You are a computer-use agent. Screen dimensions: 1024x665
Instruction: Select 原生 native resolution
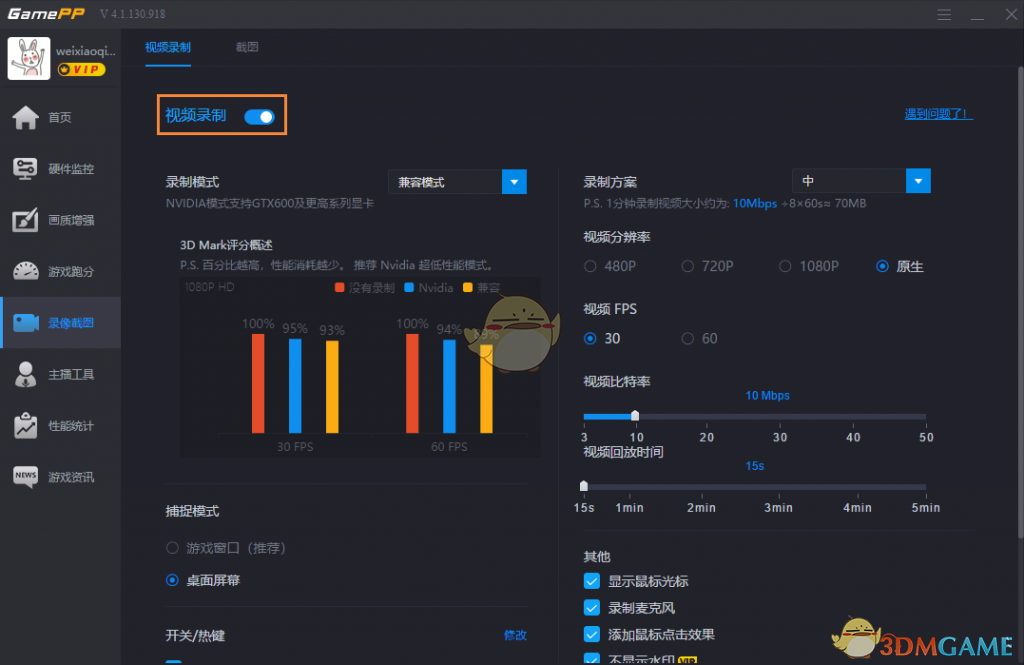coord(882,266)
